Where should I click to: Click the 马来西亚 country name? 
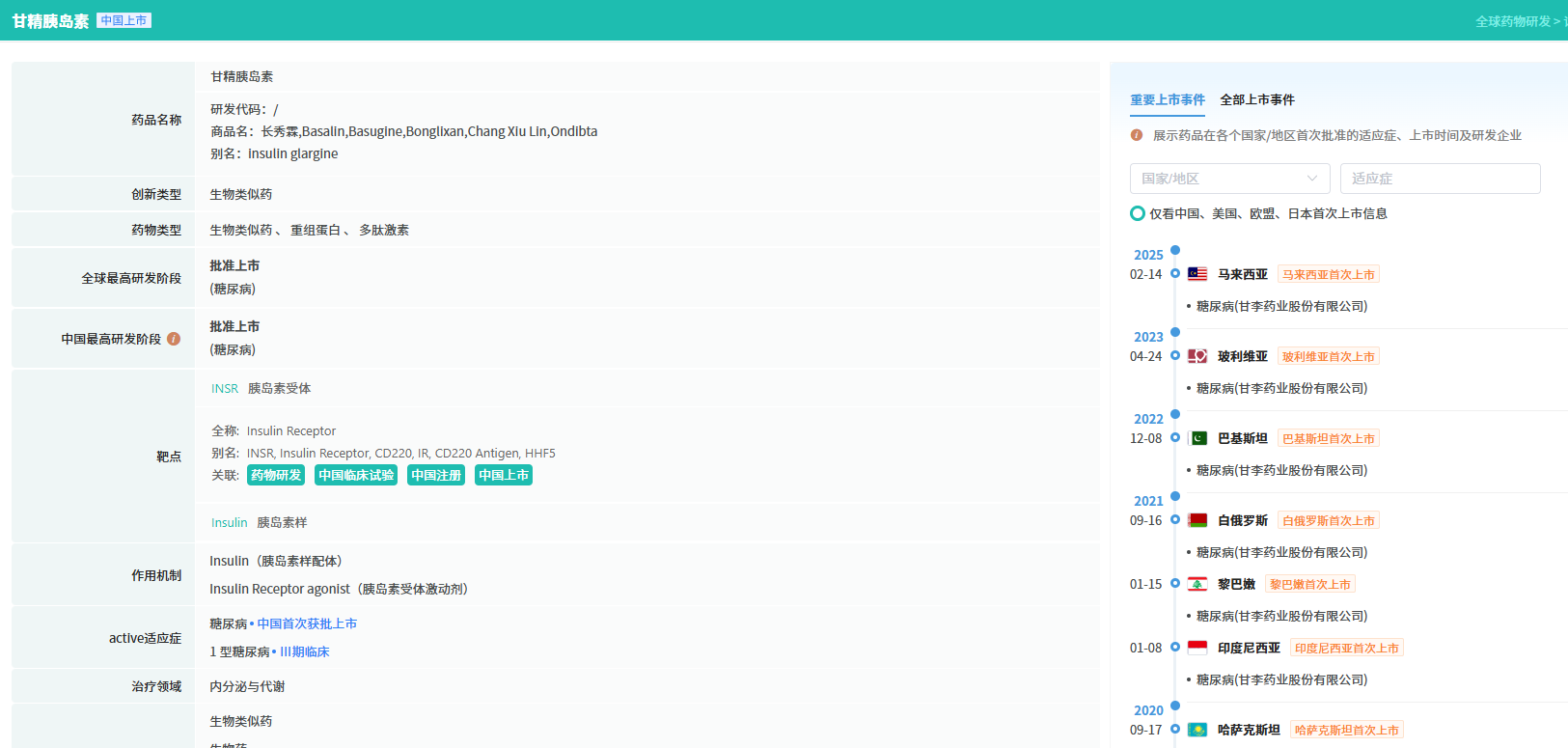click(x=1243, y=274)
